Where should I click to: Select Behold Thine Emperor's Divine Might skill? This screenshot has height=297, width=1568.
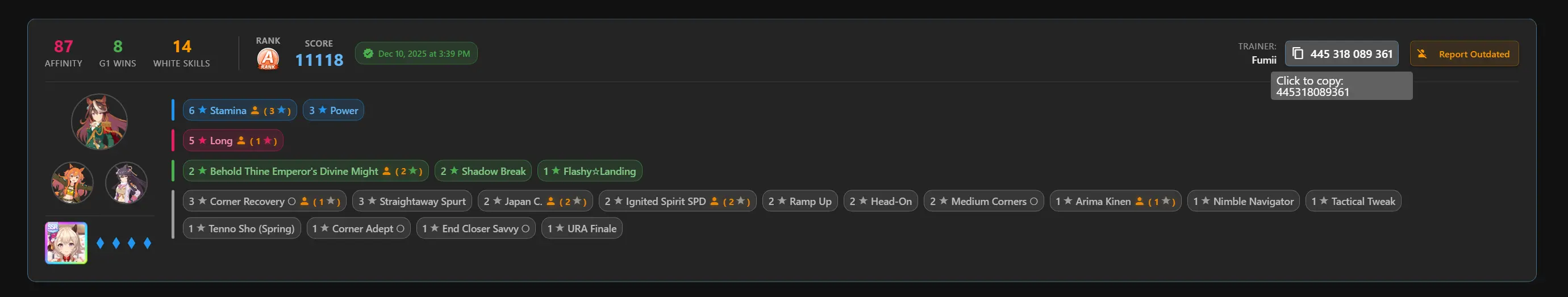tap(305, 171)
